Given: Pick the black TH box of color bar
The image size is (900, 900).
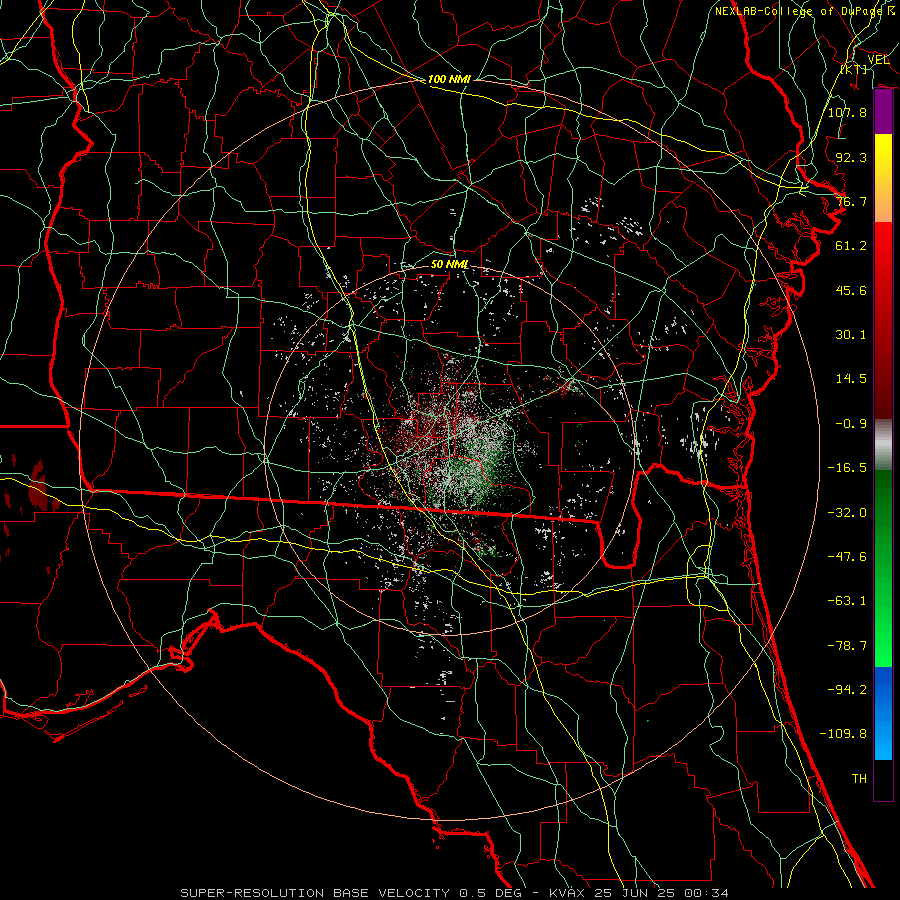Looking at the screenshot, I should 883,780.
